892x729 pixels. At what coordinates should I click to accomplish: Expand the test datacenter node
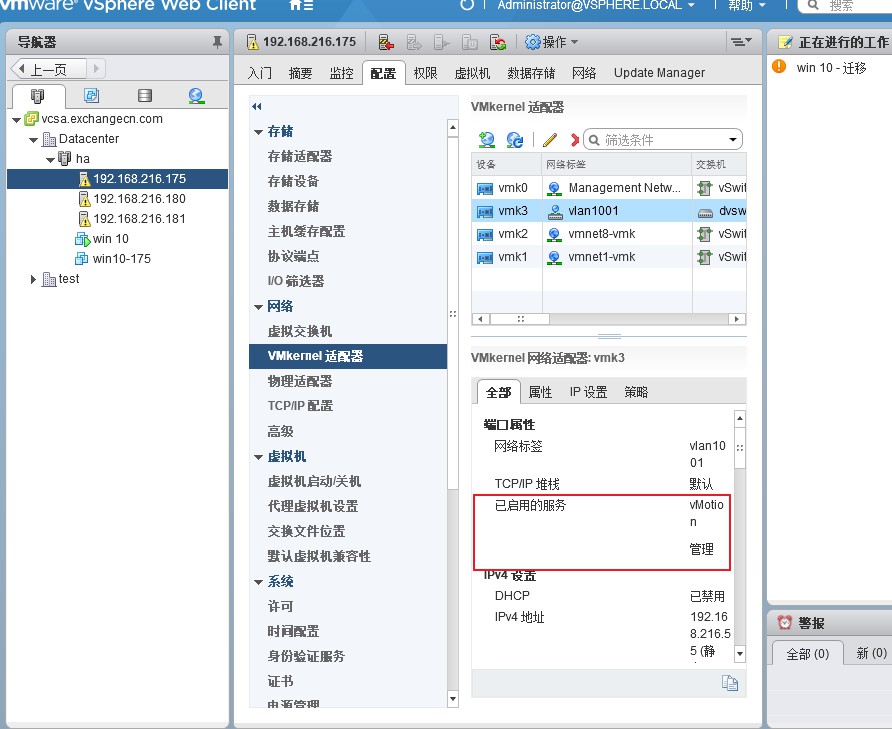(x=33, y=279)
